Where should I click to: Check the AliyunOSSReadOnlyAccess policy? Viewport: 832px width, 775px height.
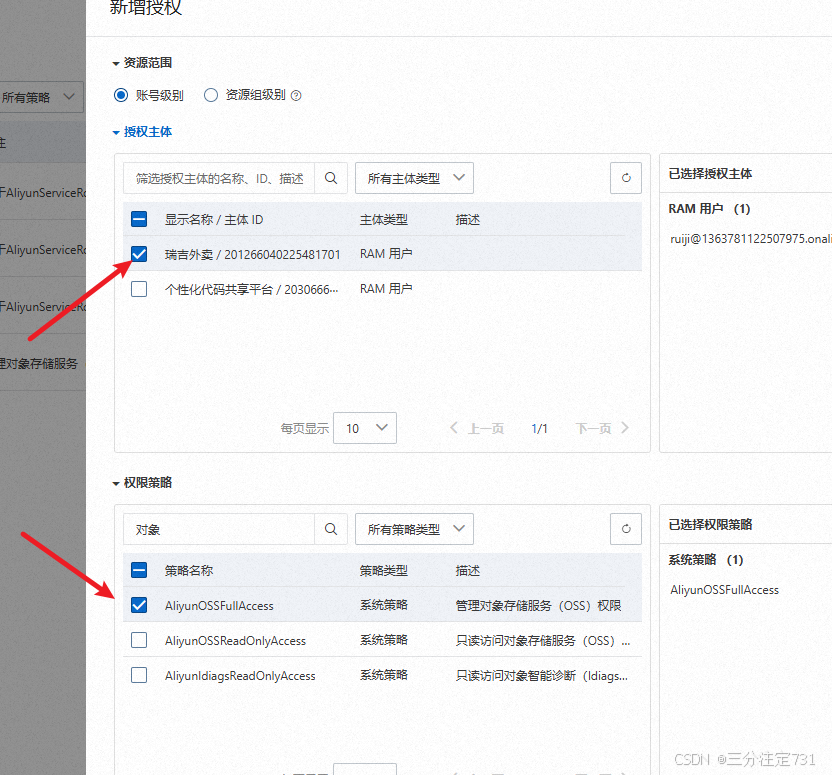pos(138,640)
